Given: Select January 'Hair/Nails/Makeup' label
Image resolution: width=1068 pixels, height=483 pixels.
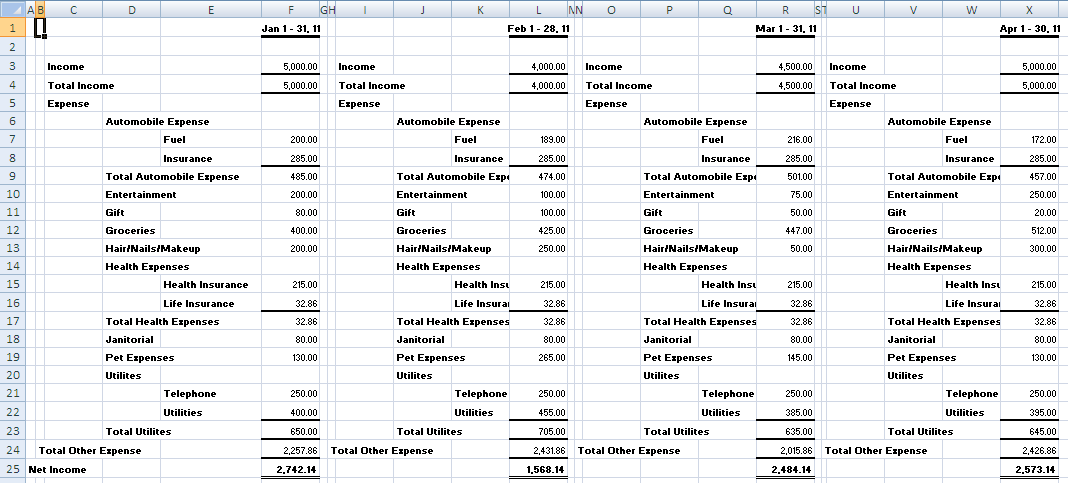Looking at the screenshot, I should click(x=153, y=249).
